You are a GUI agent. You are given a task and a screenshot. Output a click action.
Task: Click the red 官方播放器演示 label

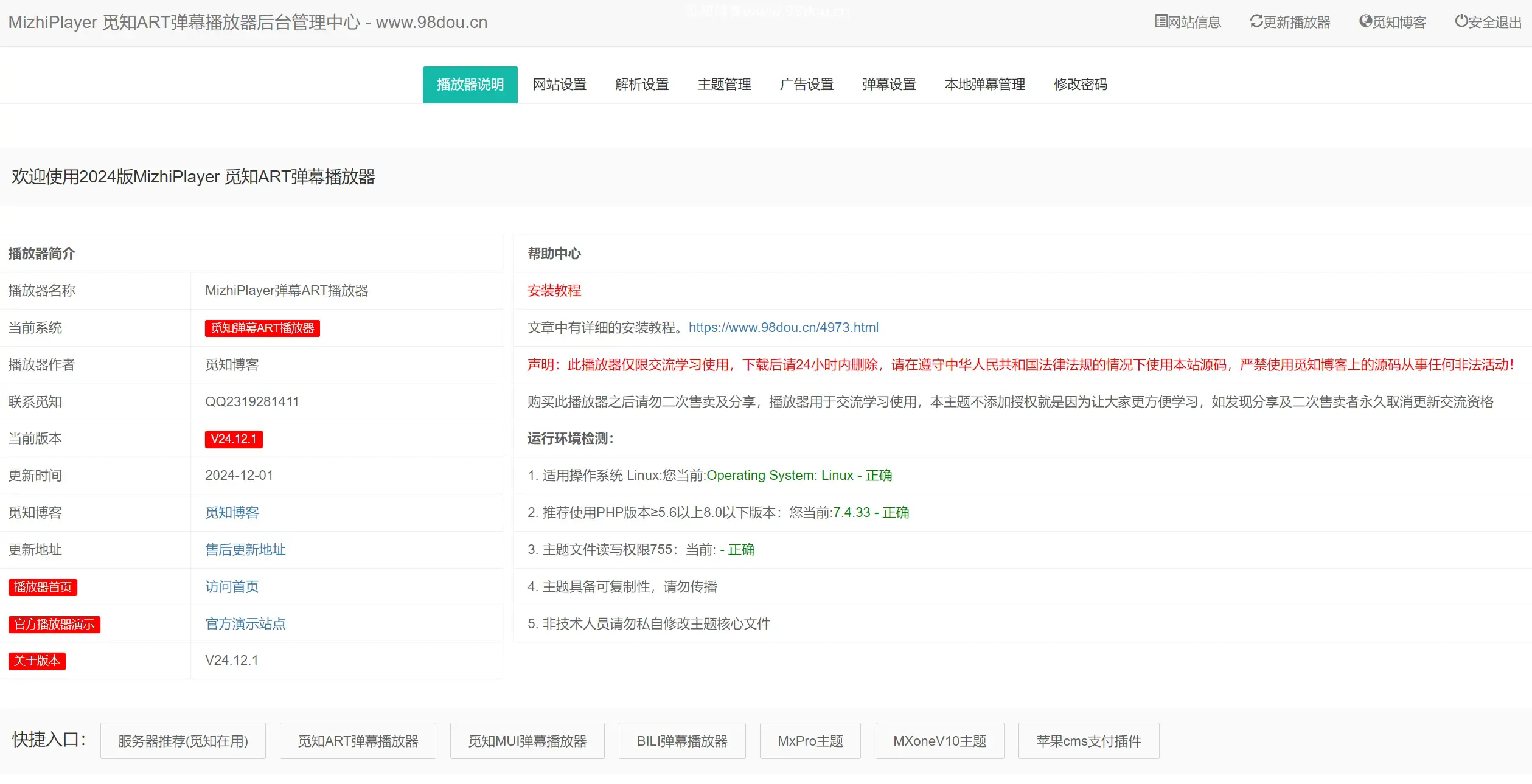click(54, 625)
